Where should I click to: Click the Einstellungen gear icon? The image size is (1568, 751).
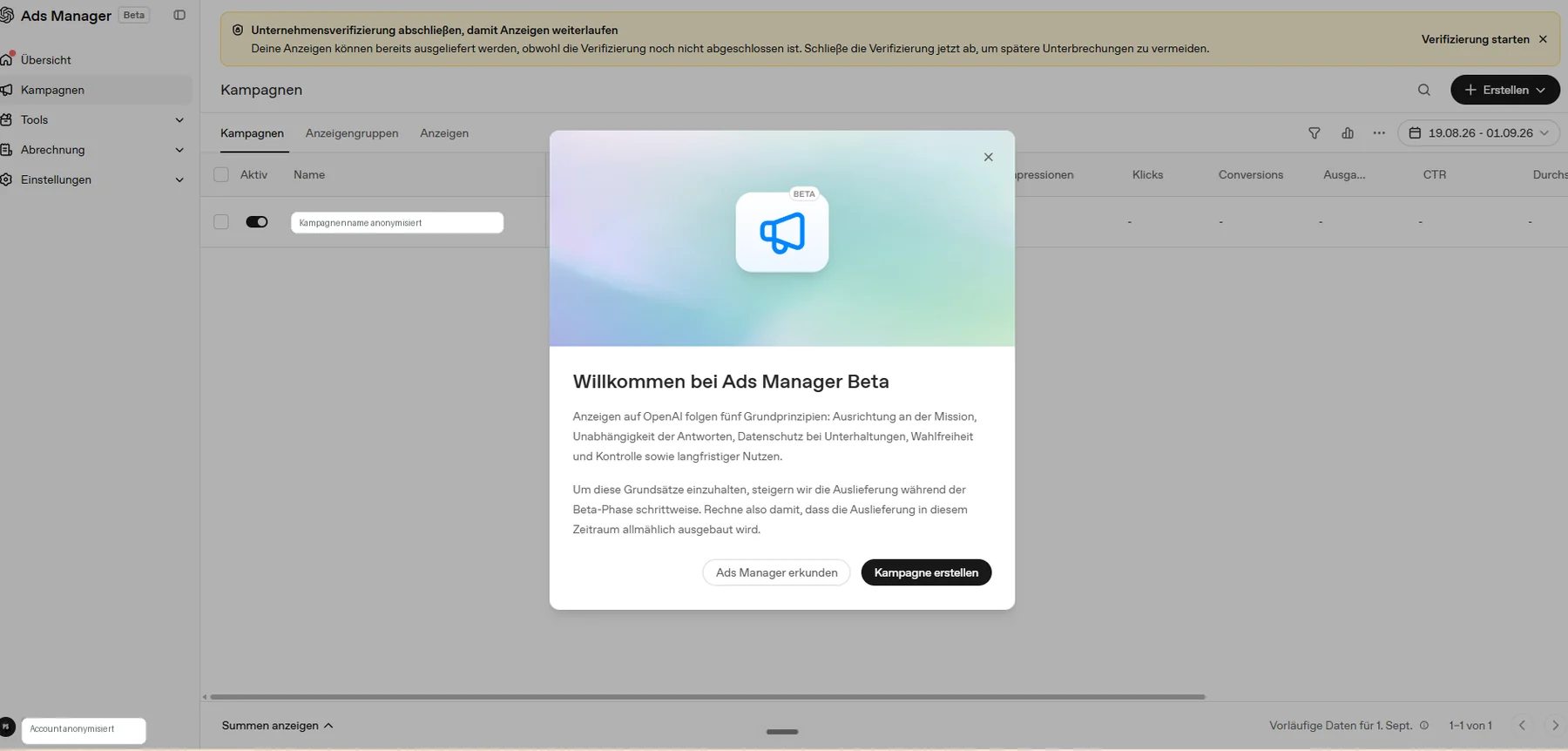(x=7, y=179)
